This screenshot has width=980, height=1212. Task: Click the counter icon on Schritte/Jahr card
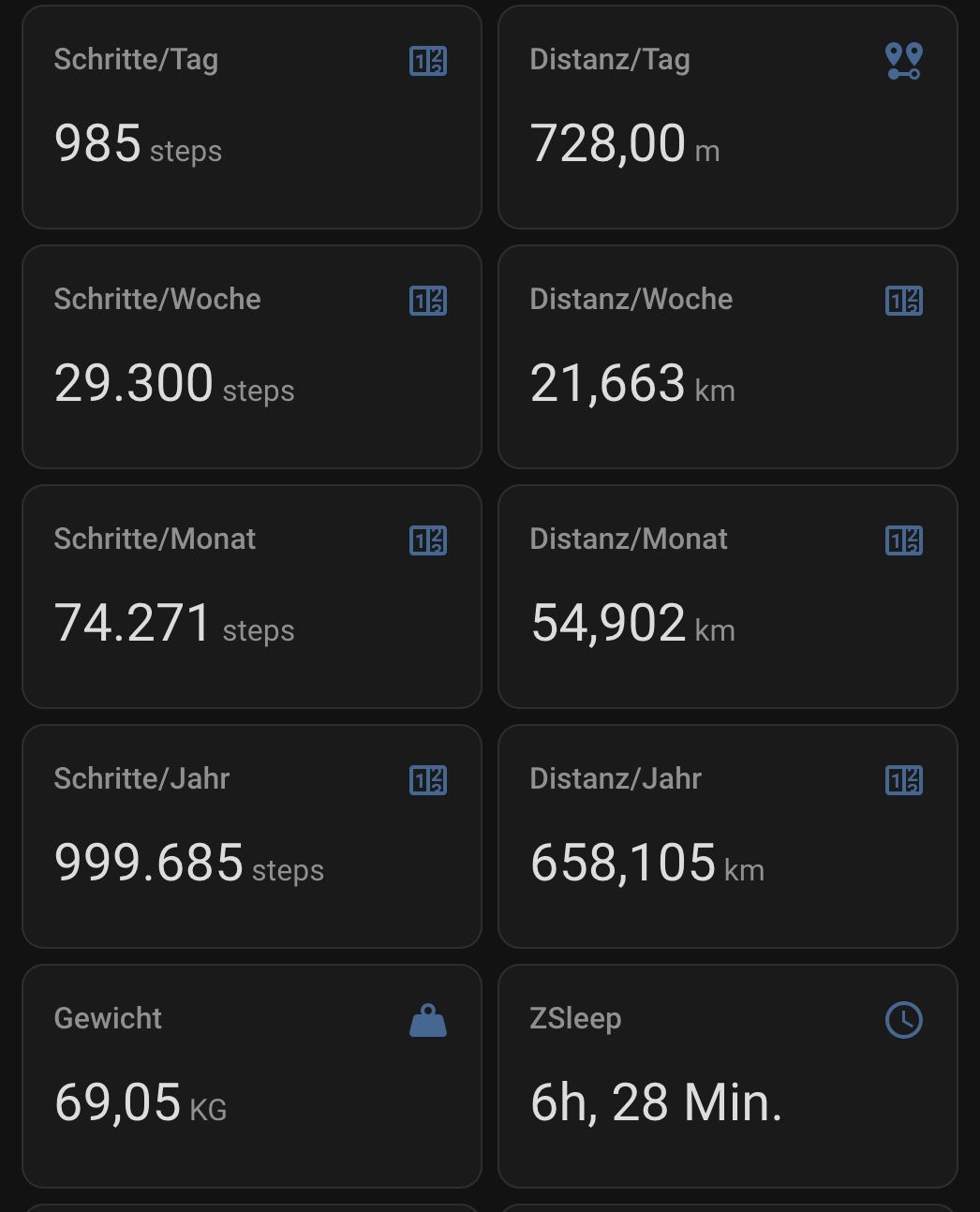[428, 780]
